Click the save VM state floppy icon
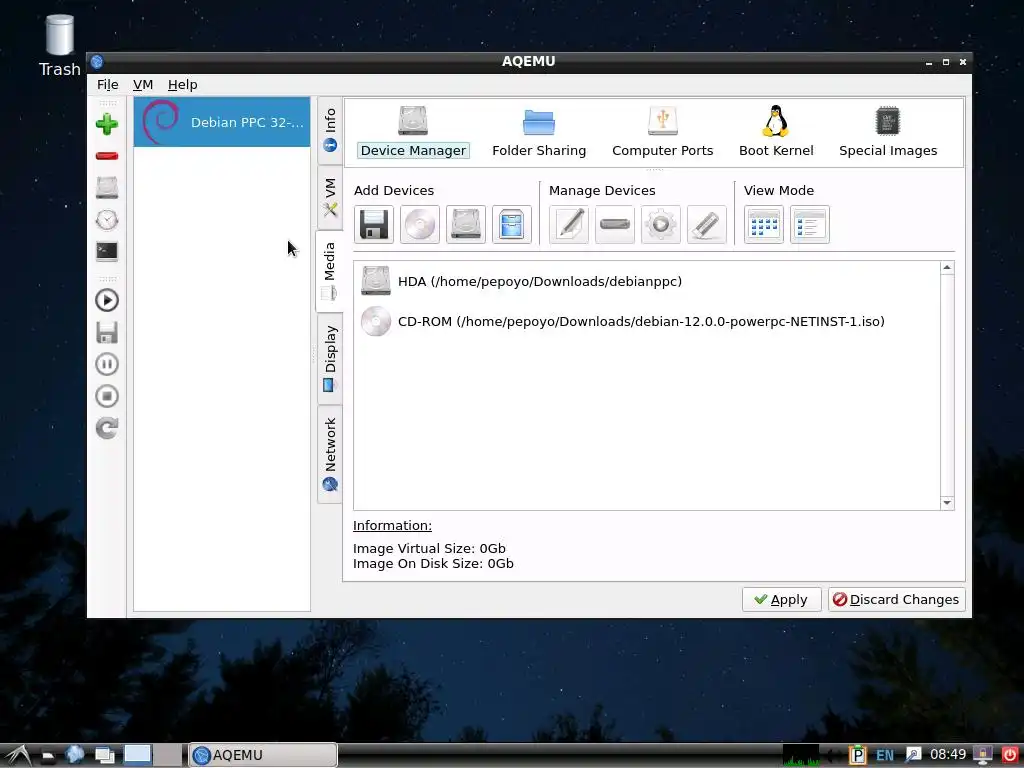 click(x=107, y=332)
